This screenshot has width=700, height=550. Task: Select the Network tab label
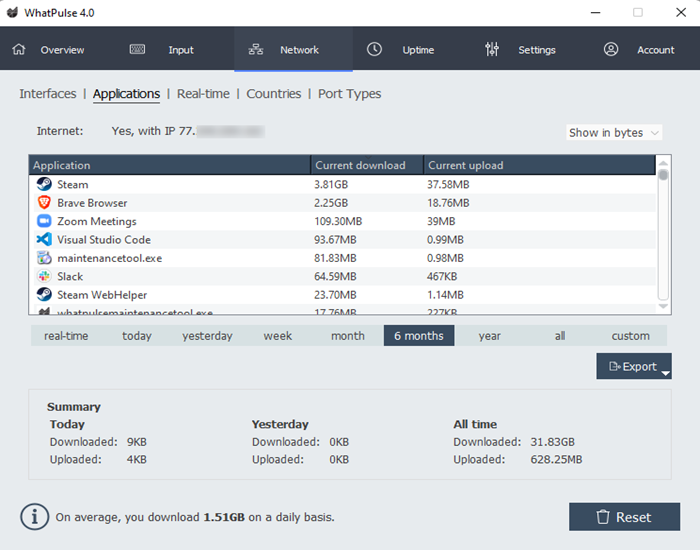tap(299, 50)
